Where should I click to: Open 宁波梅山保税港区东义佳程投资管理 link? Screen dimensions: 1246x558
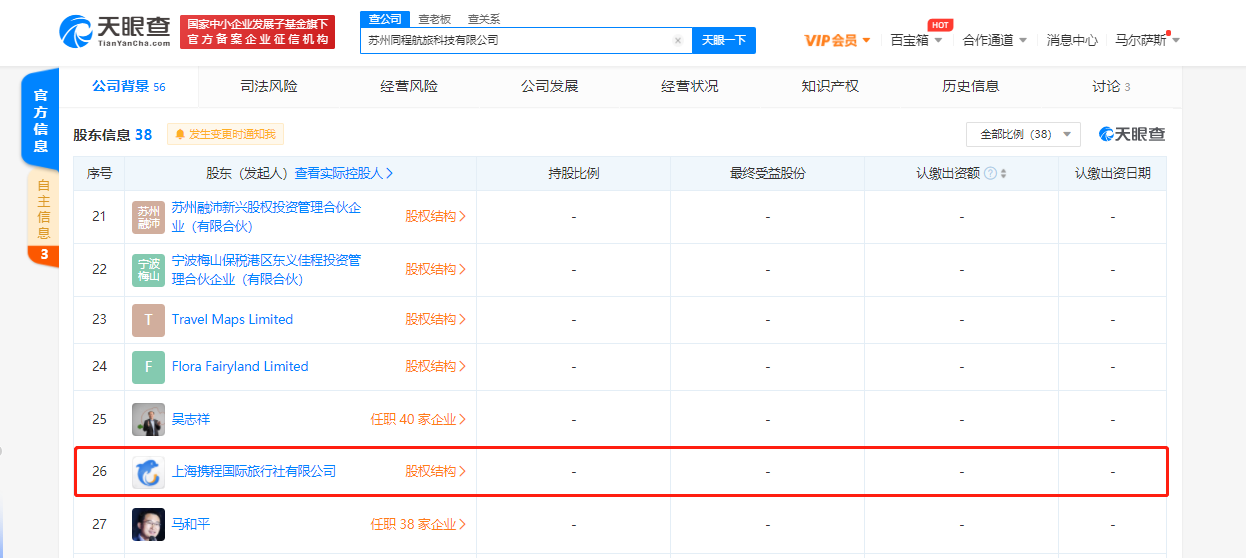pos(267,270)
